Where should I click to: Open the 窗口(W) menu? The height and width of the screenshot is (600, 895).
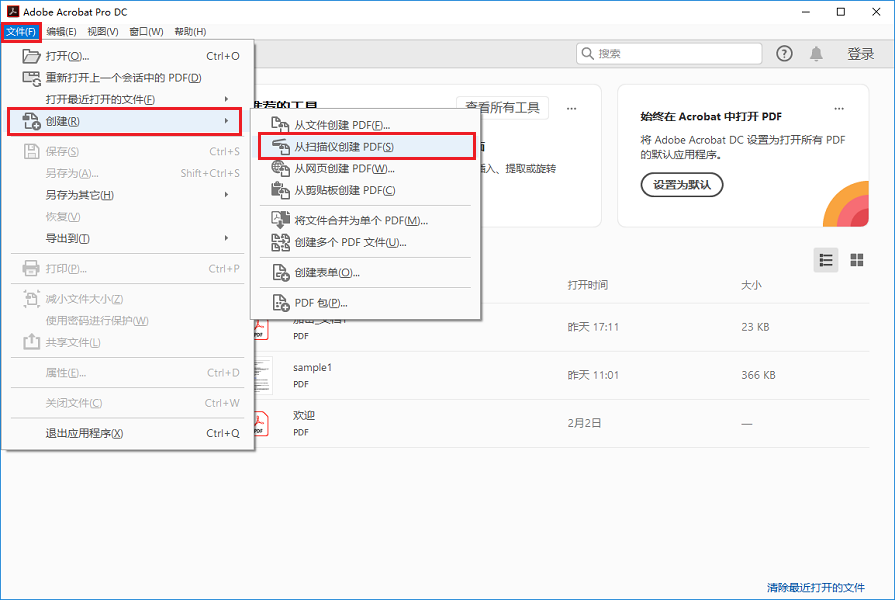tap(146, 31)
